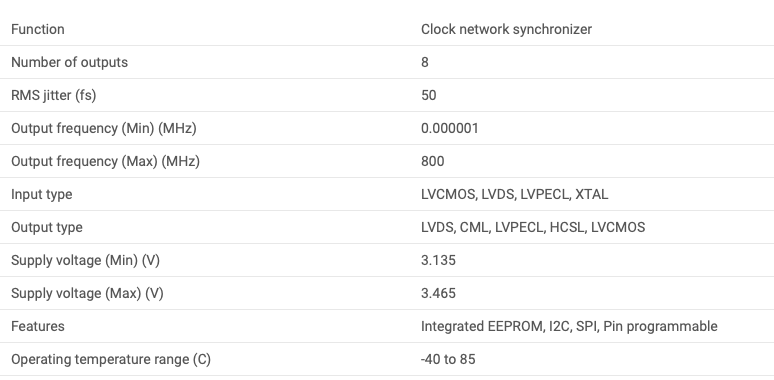Select the voltage value 3.465
774x380 pixels.
click(x=438, y=293)
